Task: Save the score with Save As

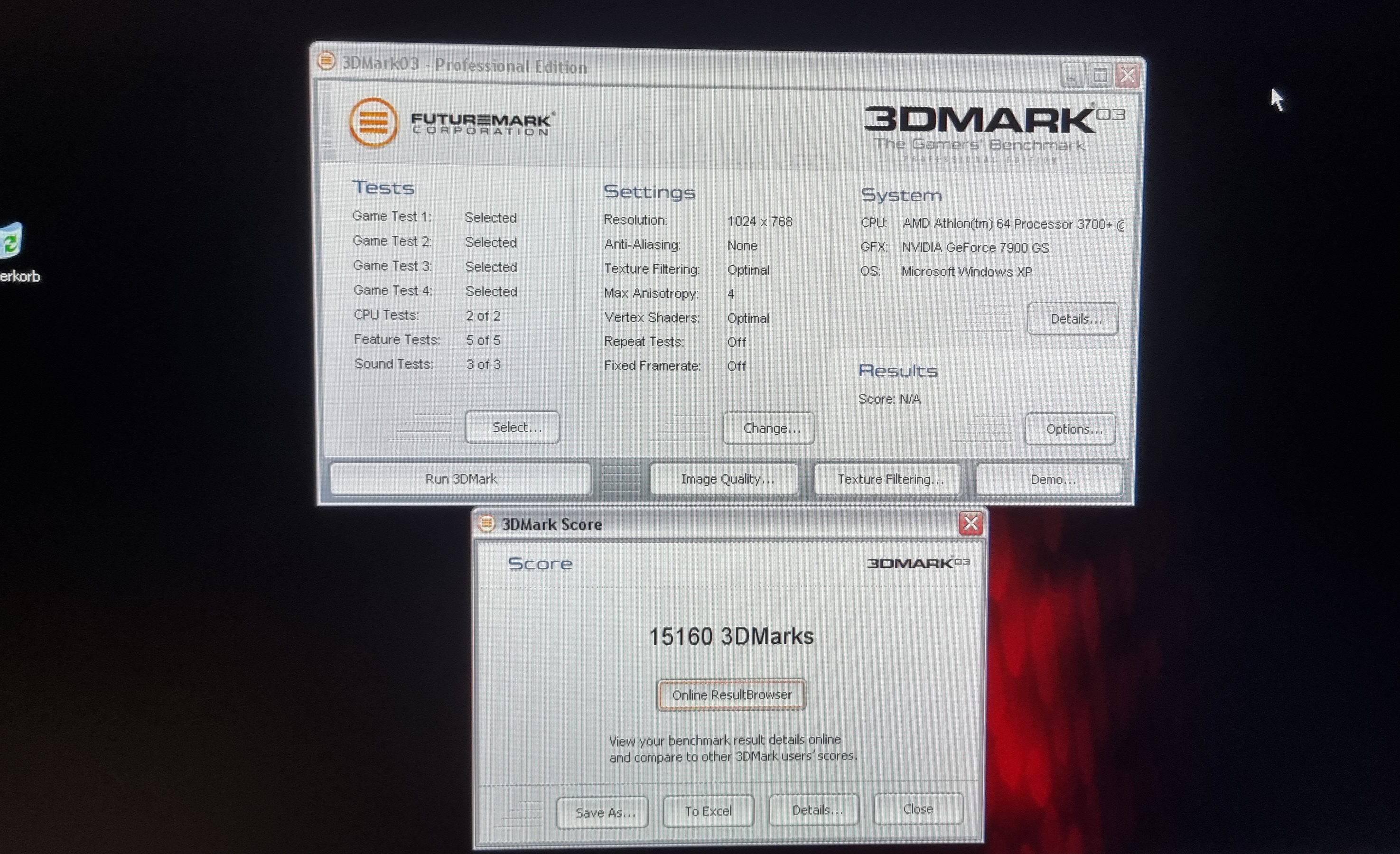Action: coord(602,813)
